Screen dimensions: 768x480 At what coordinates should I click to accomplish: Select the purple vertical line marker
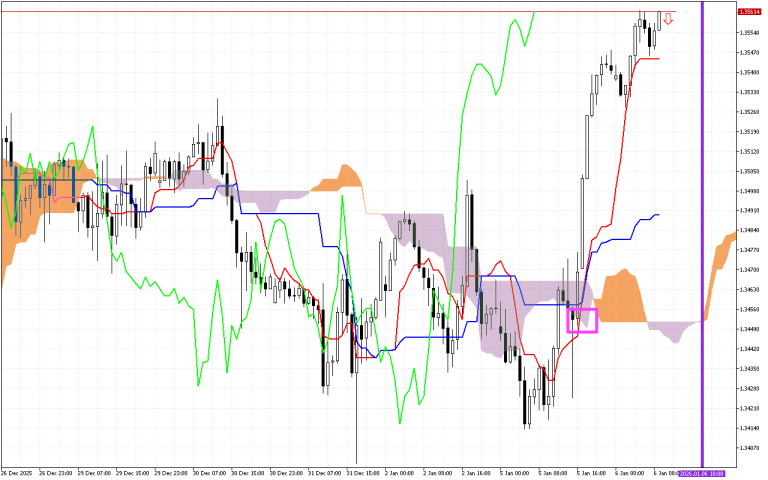click(x=702, y=234)
